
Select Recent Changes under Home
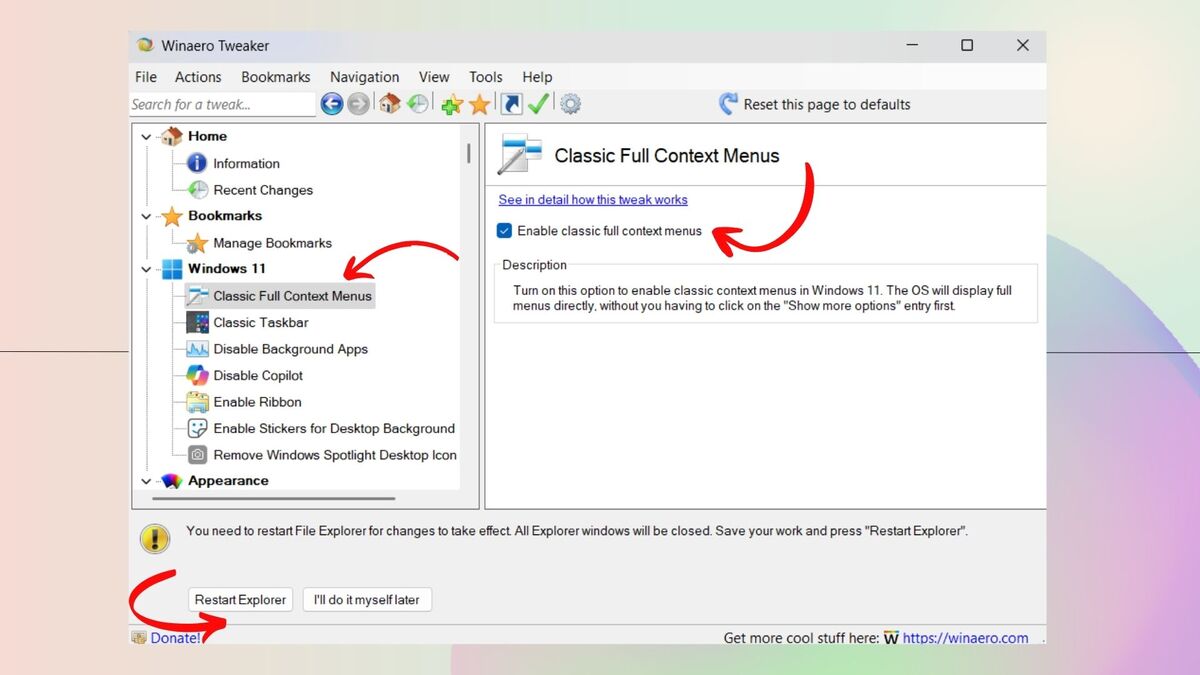click(x=263, y=190)
